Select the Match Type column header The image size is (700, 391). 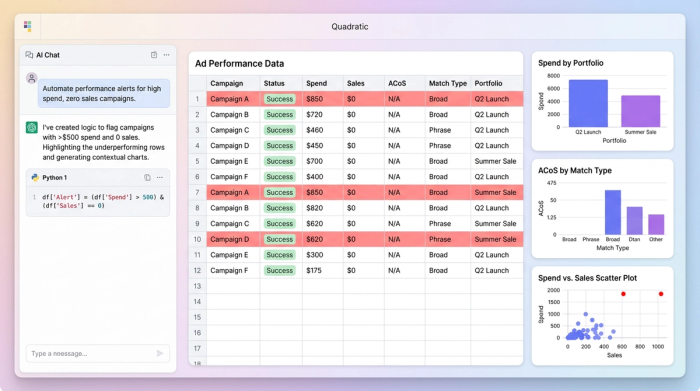[448, 83]
